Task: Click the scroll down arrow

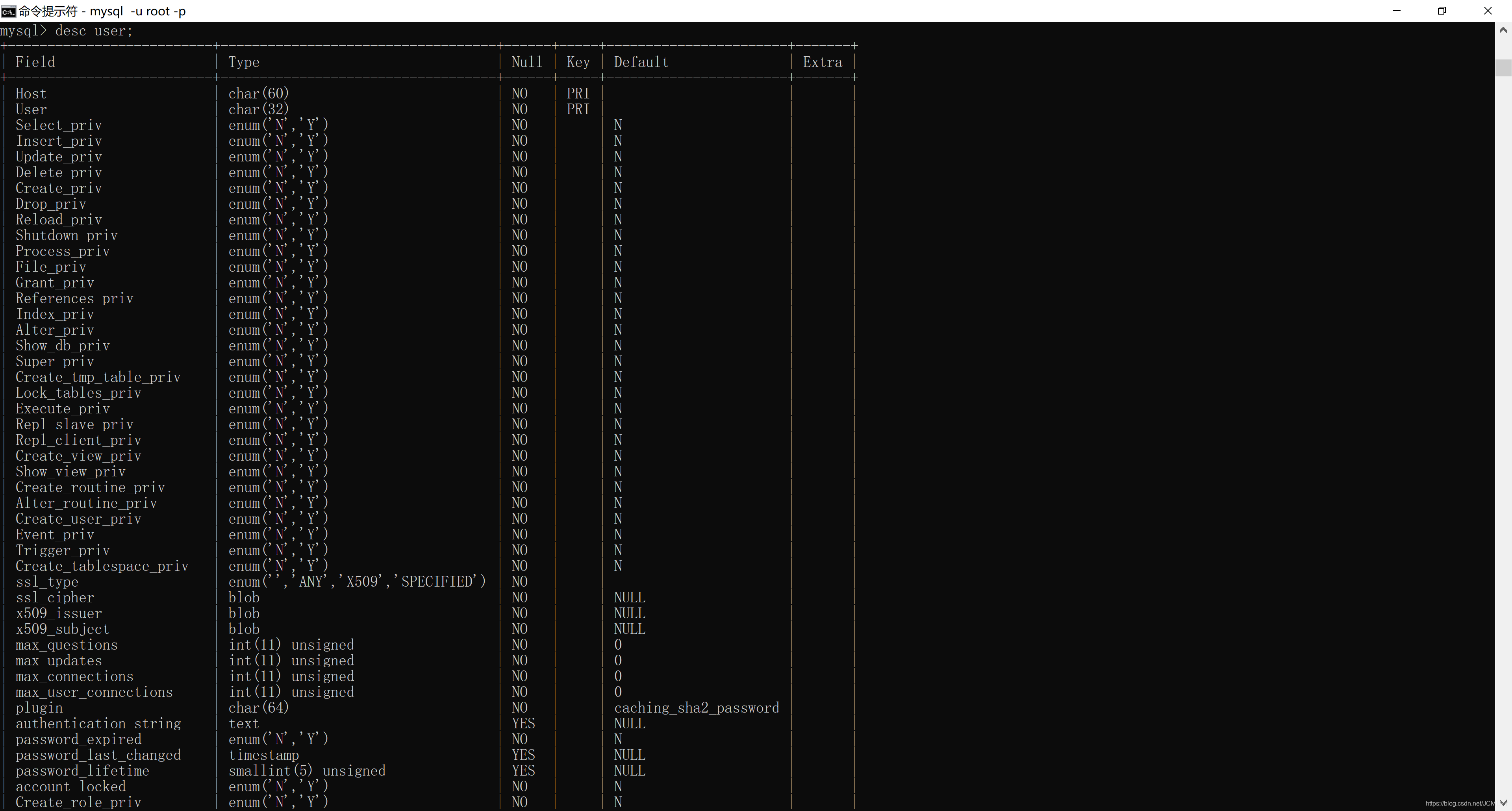Action: [x=1503, y=803]
